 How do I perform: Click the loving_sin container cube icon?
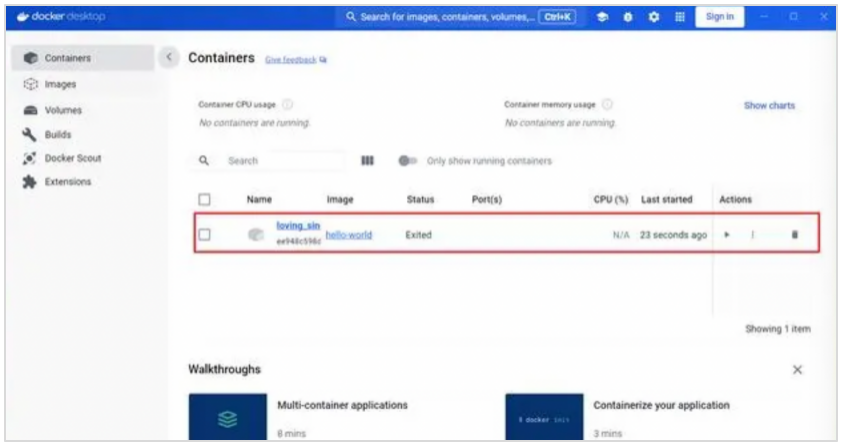(256, 235)
